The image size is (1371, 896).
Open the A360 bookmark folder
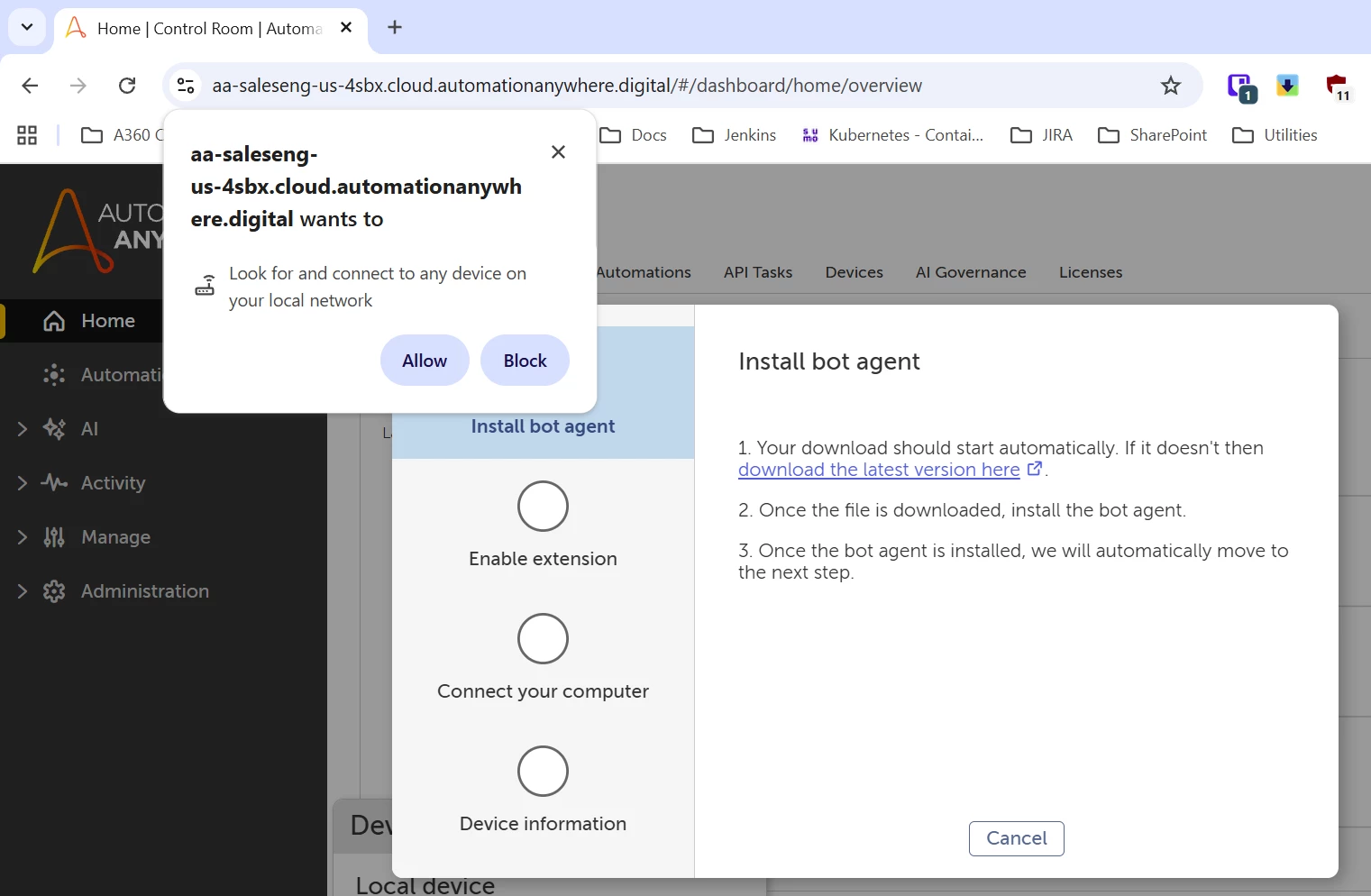122,135
